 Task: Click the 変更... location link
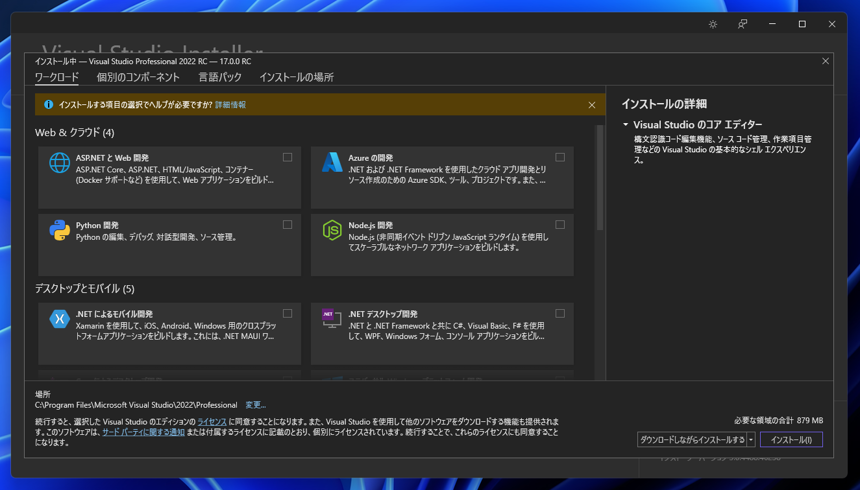(x=256, y=405)
